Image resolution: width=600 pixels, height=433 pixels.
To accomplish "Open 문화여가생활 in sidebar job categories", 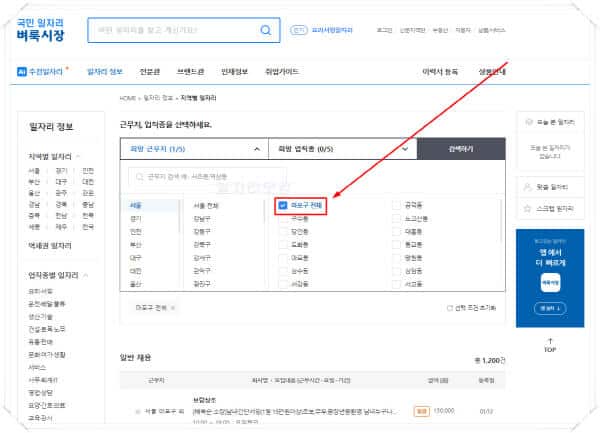I will click(x=47, y=355).
